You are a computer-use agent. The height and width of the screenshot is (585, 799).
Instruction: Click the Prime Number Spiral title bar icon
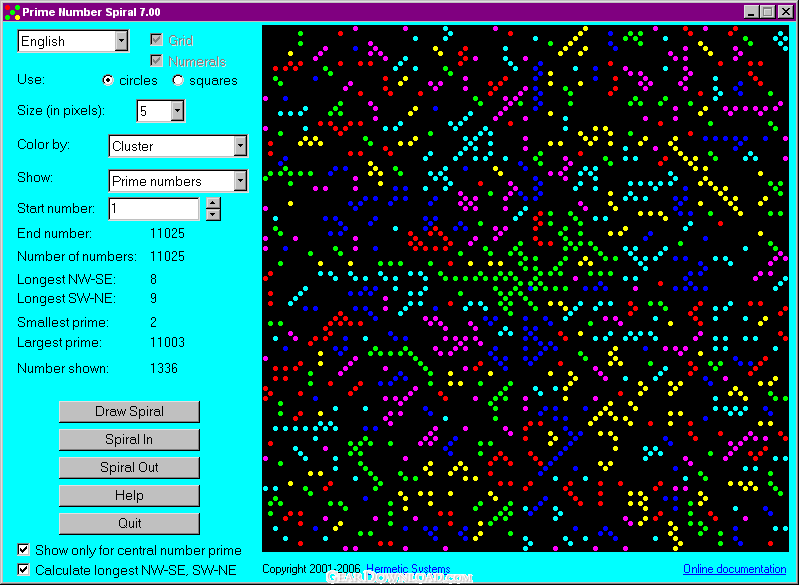coord(12,12)
